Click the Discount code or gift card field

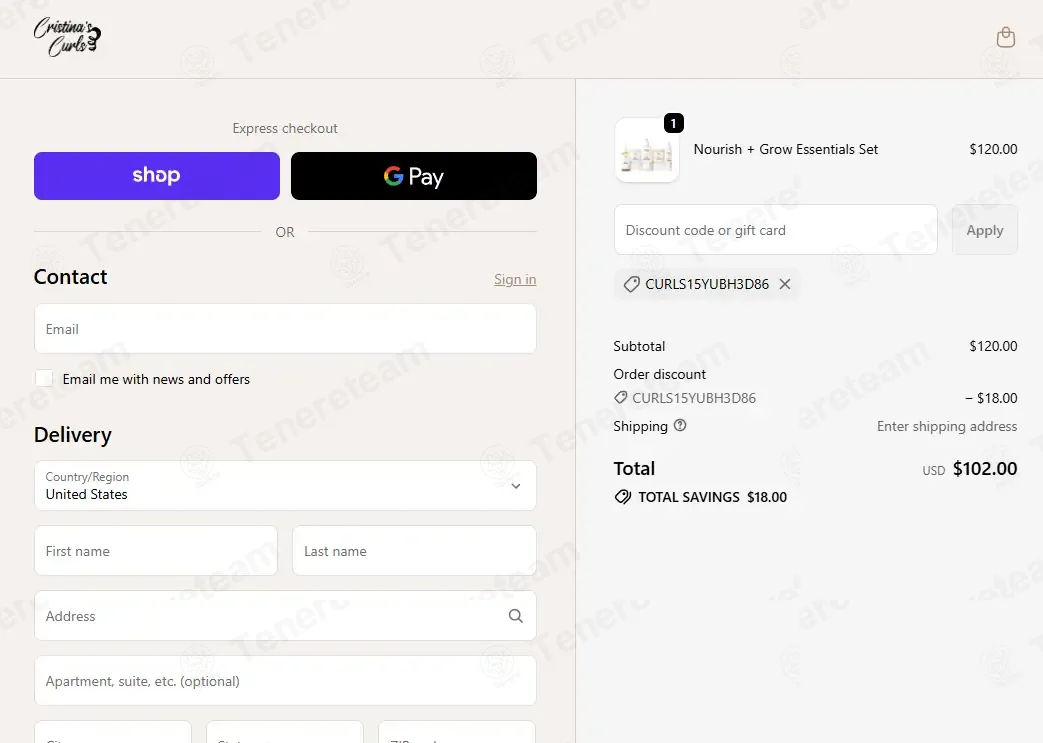coord(776,229)
